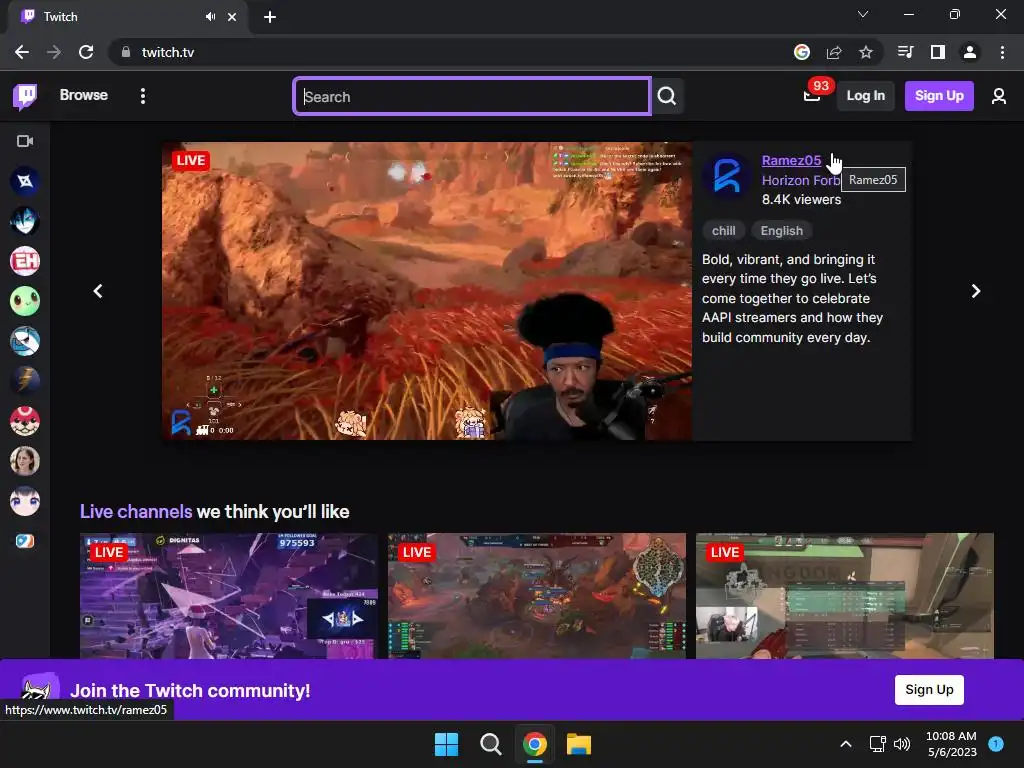Share this page via address bar icon
The image size is (1024, 768).
(834, 52)
